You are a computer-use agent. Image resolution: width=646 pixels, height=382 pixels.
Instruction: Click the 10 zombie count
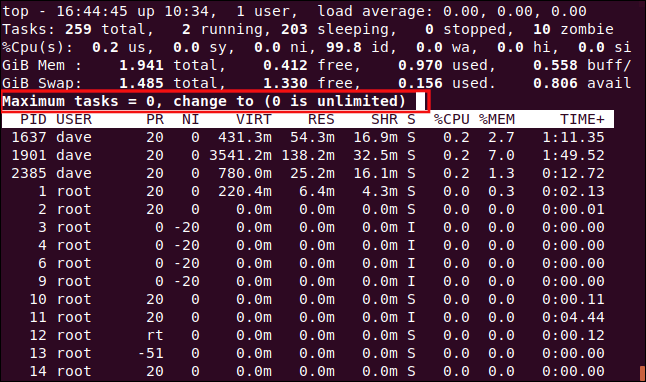tap(542, 29)
